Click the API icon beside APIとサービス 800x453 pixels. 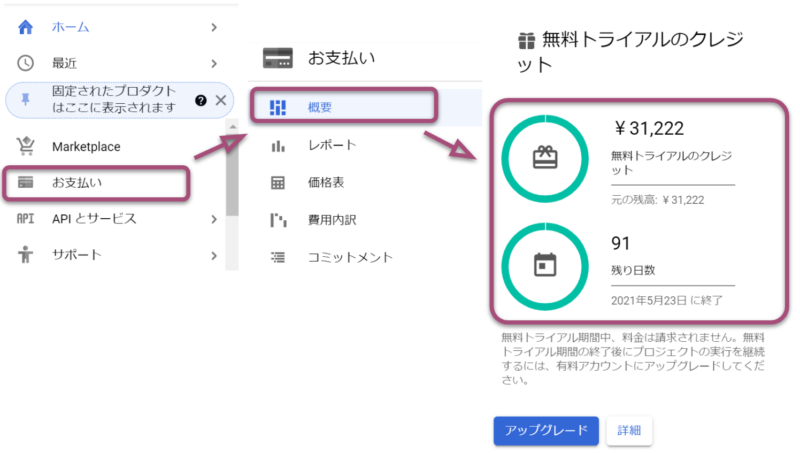(26, 218)
